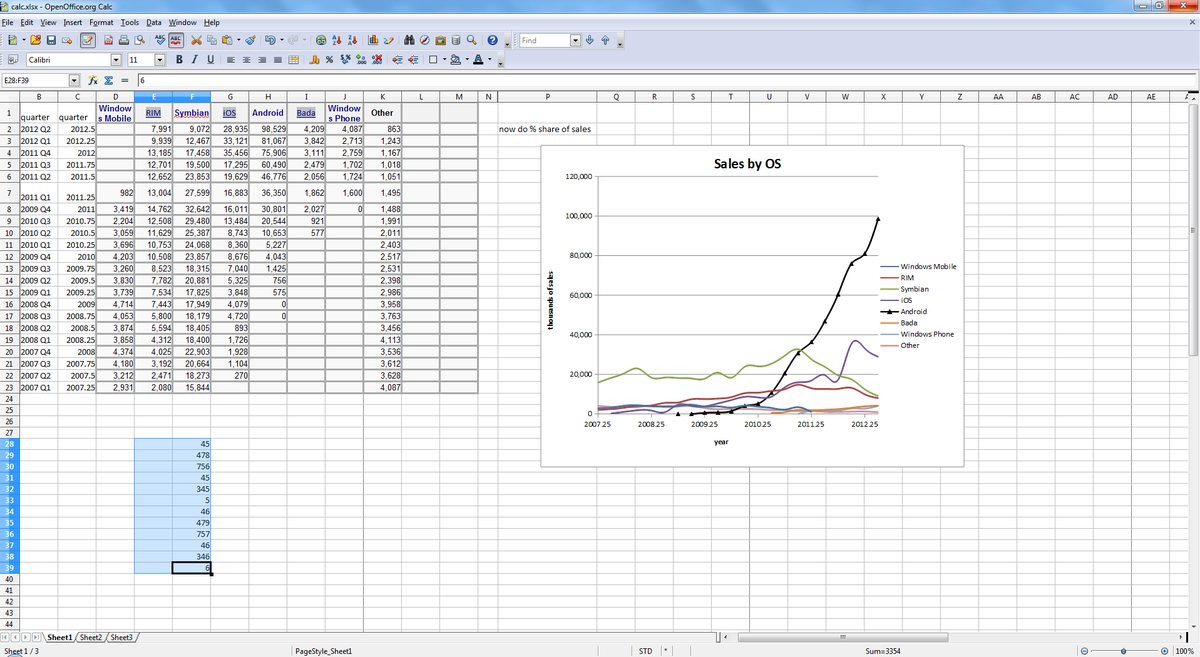This screenshot has height=657, width=1200.
Task: Click the Save document icon
Action: point(52,41)
